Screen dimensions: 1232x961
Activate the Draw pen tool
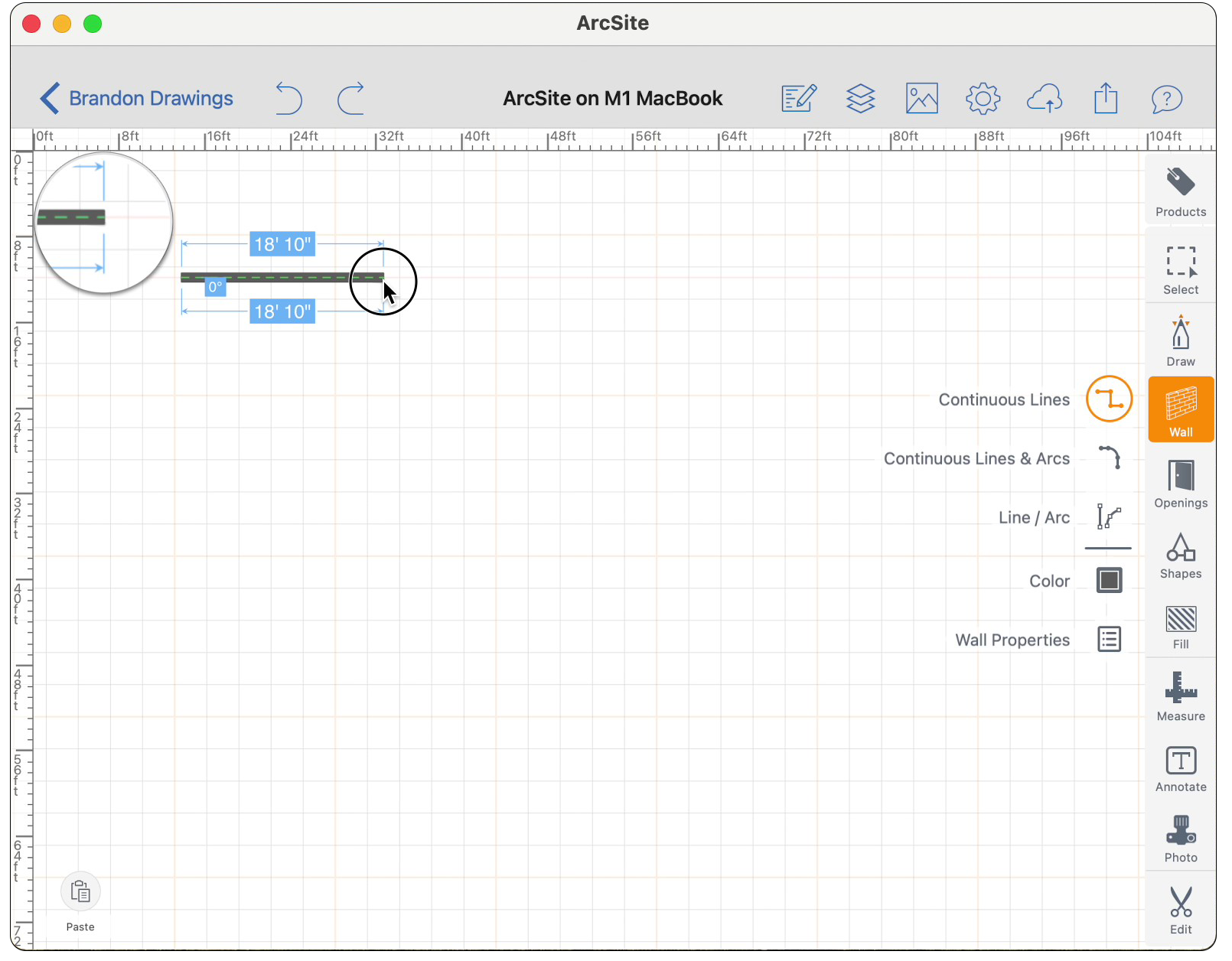(1181, 341)
